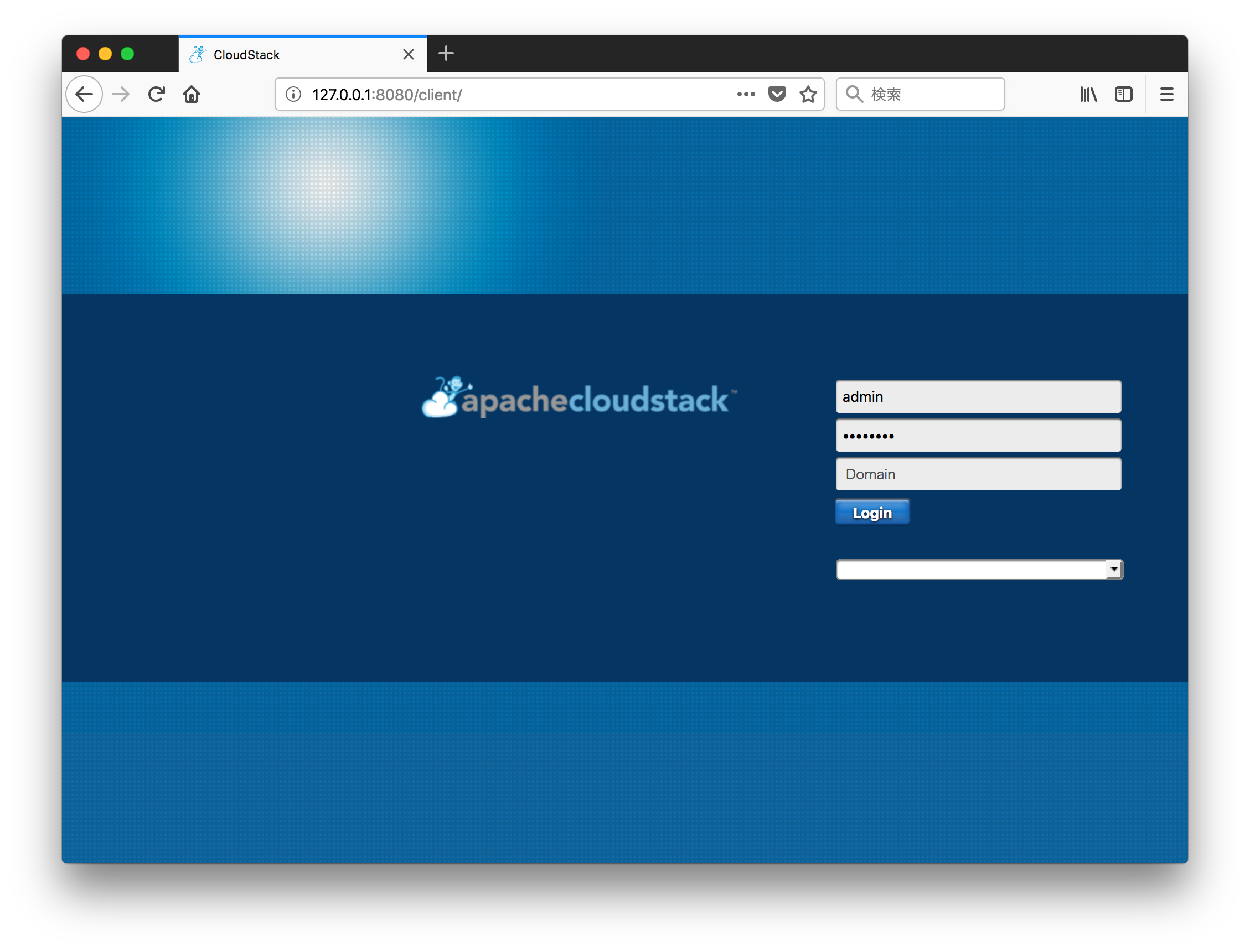
Task: Click the green fullscreen window button
Action: coord(127,54)
